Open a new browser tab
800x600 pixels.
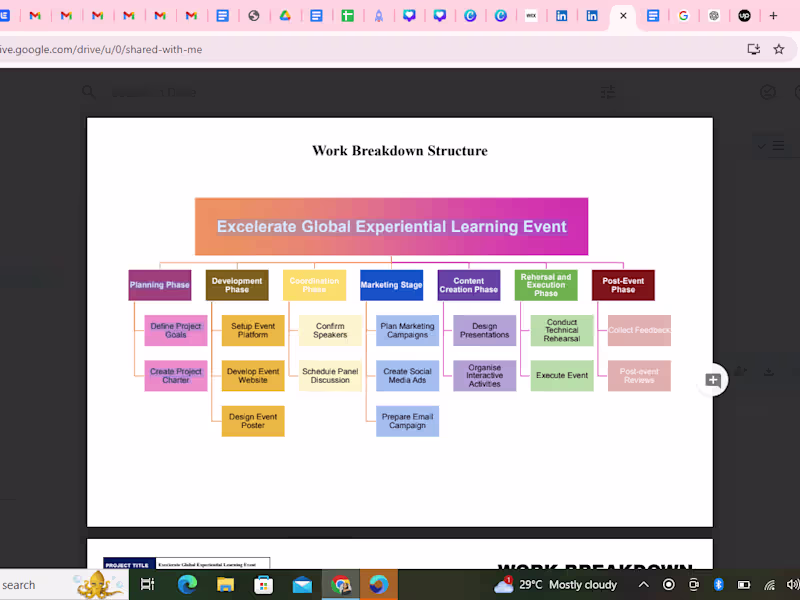(x=773, y=16)
